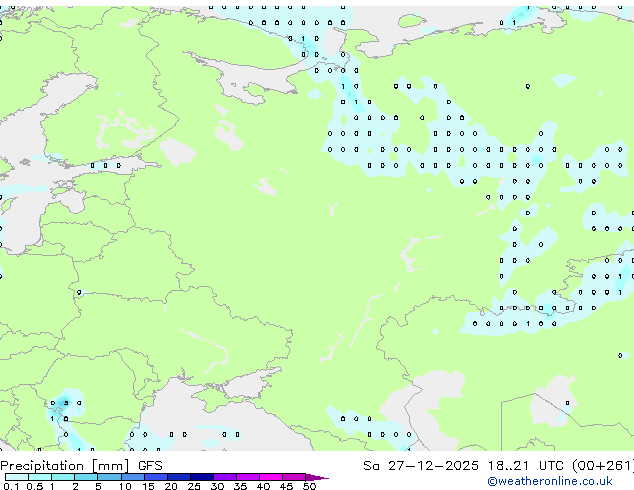Viewport: 634px width, 490px height.
Task: Click the legend label "40"
Action: pyautogui.click(x=263, y=486)
